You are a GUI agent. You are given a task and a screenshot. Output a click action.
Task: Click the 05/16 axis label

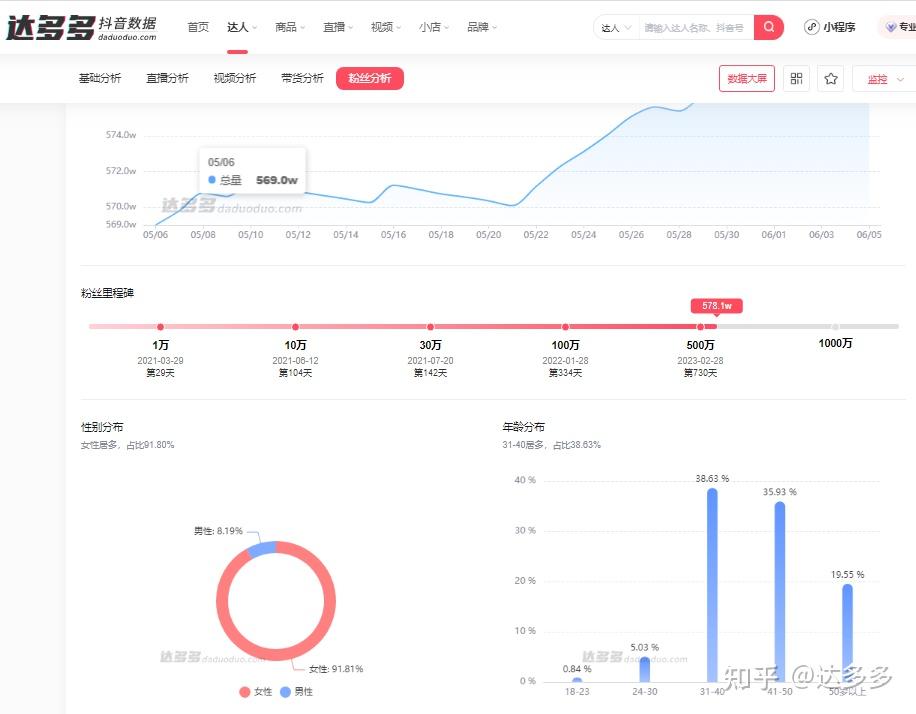(x=393, y=235)
